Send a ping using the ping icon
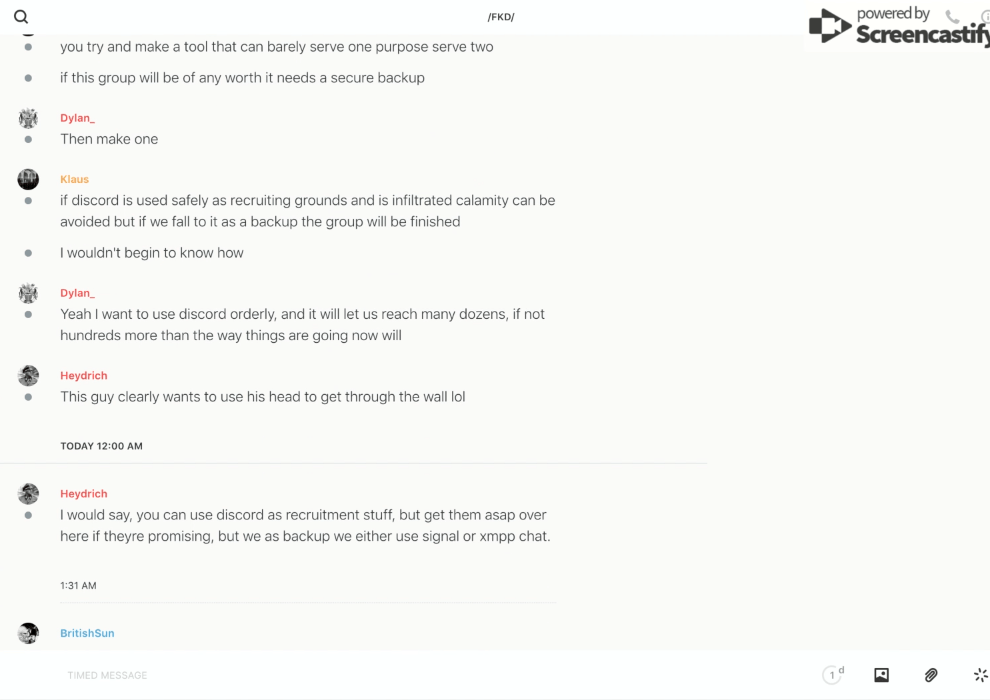 [980, 675]
